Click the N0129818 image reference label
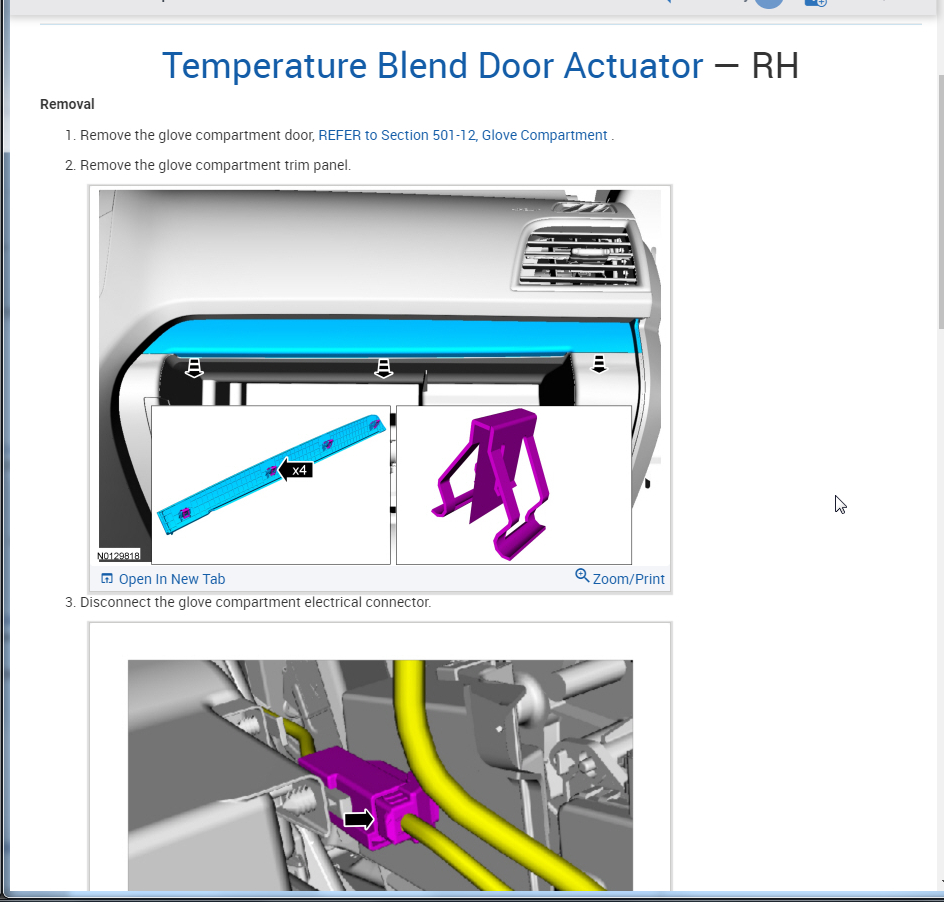This screenshot has height=902, width=944. coord(119,556)
